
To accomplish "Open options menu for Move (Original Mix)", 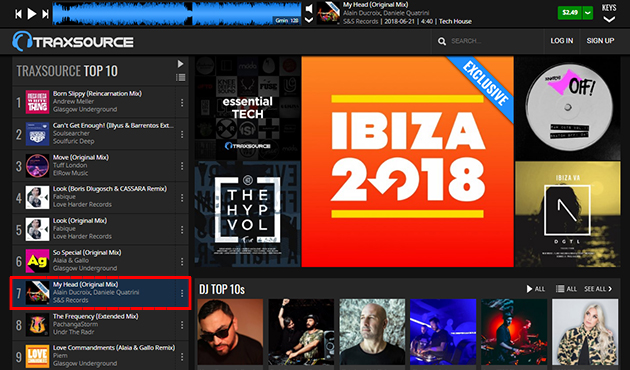I will pos(182,166).
